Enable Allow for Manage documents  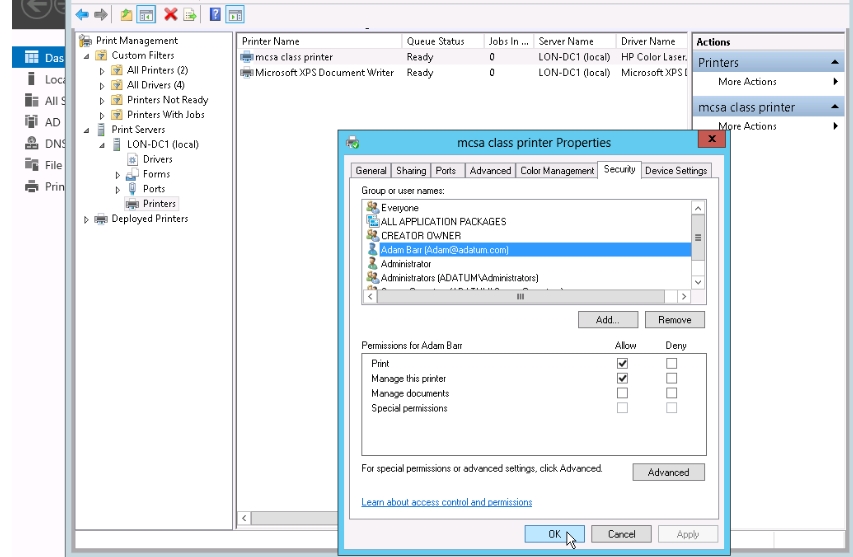(x=622, y=393)
